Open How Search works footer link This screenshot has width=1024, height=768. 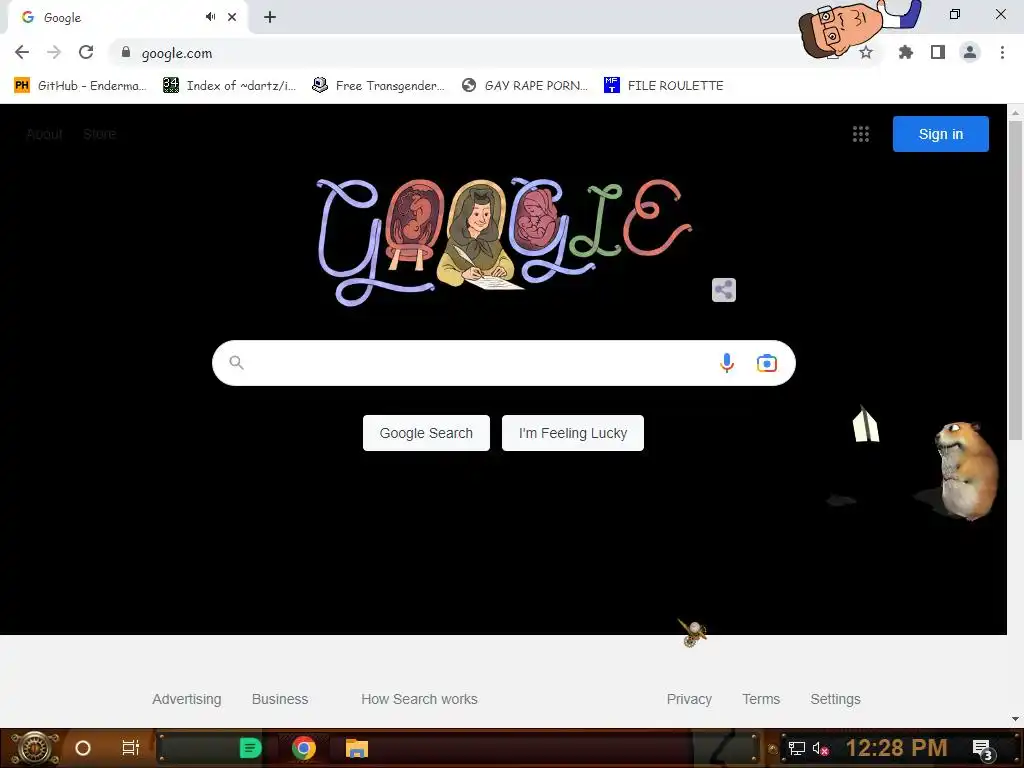419,699
